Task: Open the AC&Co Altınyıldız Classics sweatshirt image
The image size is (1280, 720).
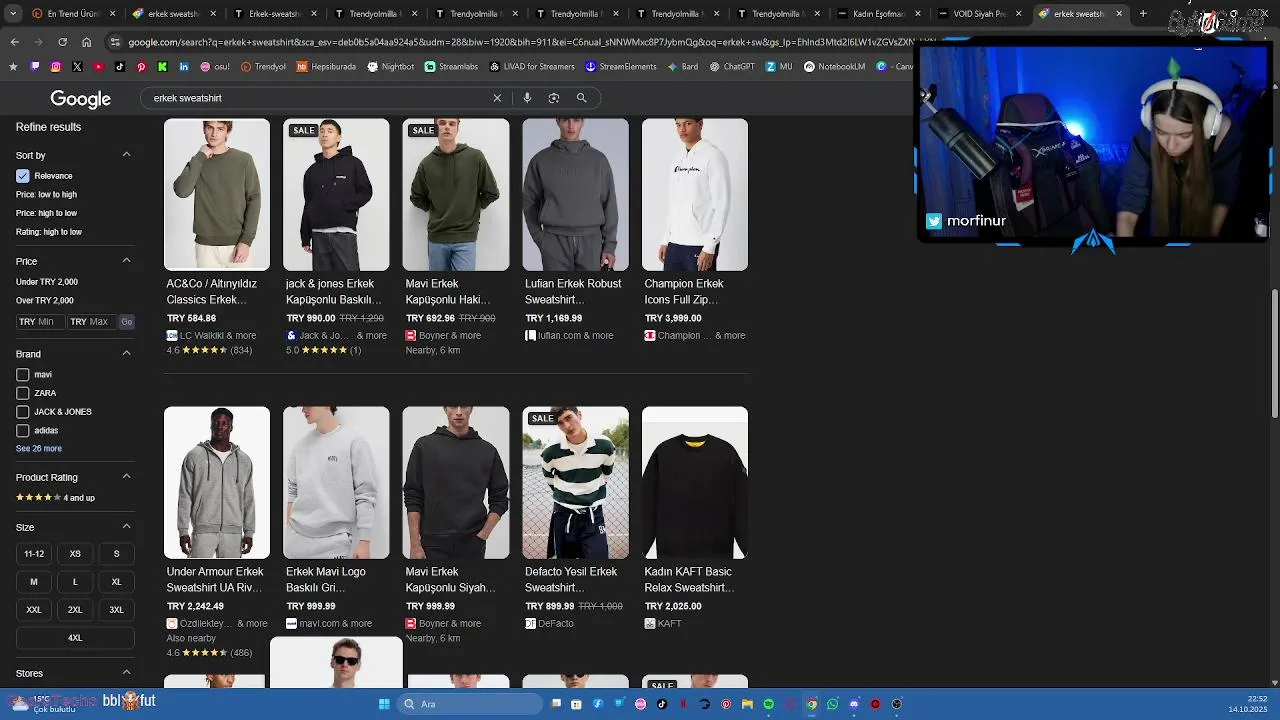Action: point(217,195)
